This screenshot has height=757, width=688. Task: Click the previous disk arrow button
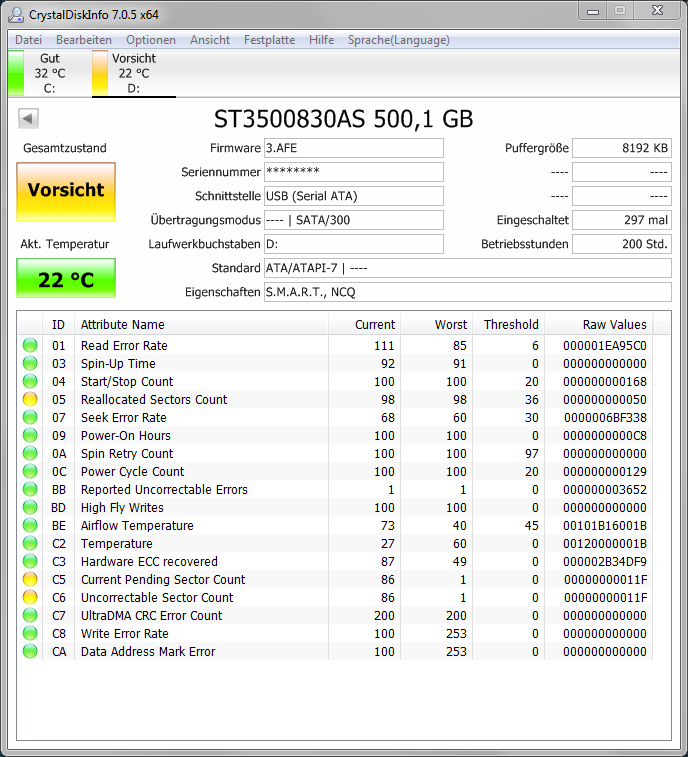coord(28,118)
